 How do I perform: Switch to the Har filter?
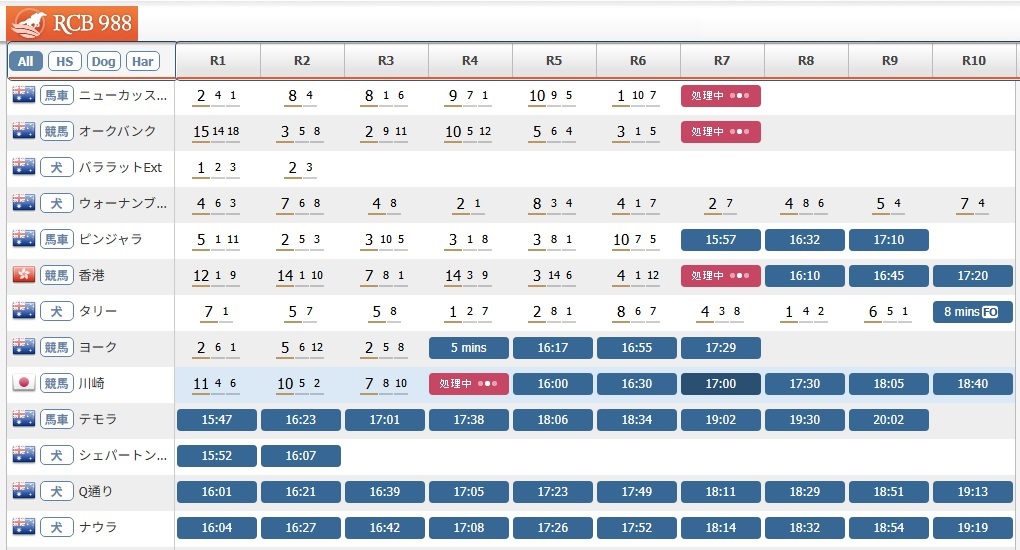[x=143, y=61]
